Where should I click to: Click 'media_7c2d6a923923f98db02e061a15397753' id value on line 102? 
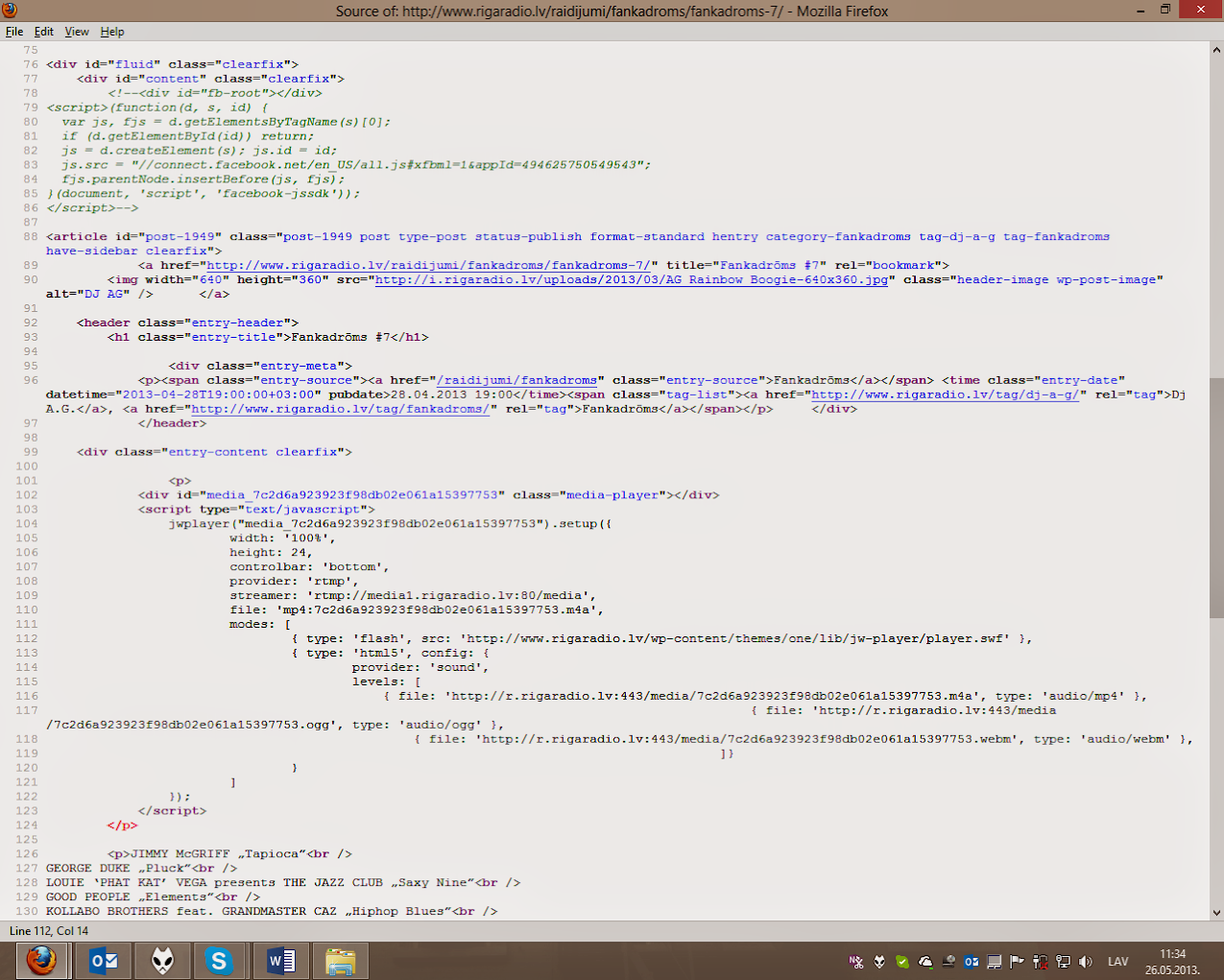pyautogui.click(x=352, y=495)
